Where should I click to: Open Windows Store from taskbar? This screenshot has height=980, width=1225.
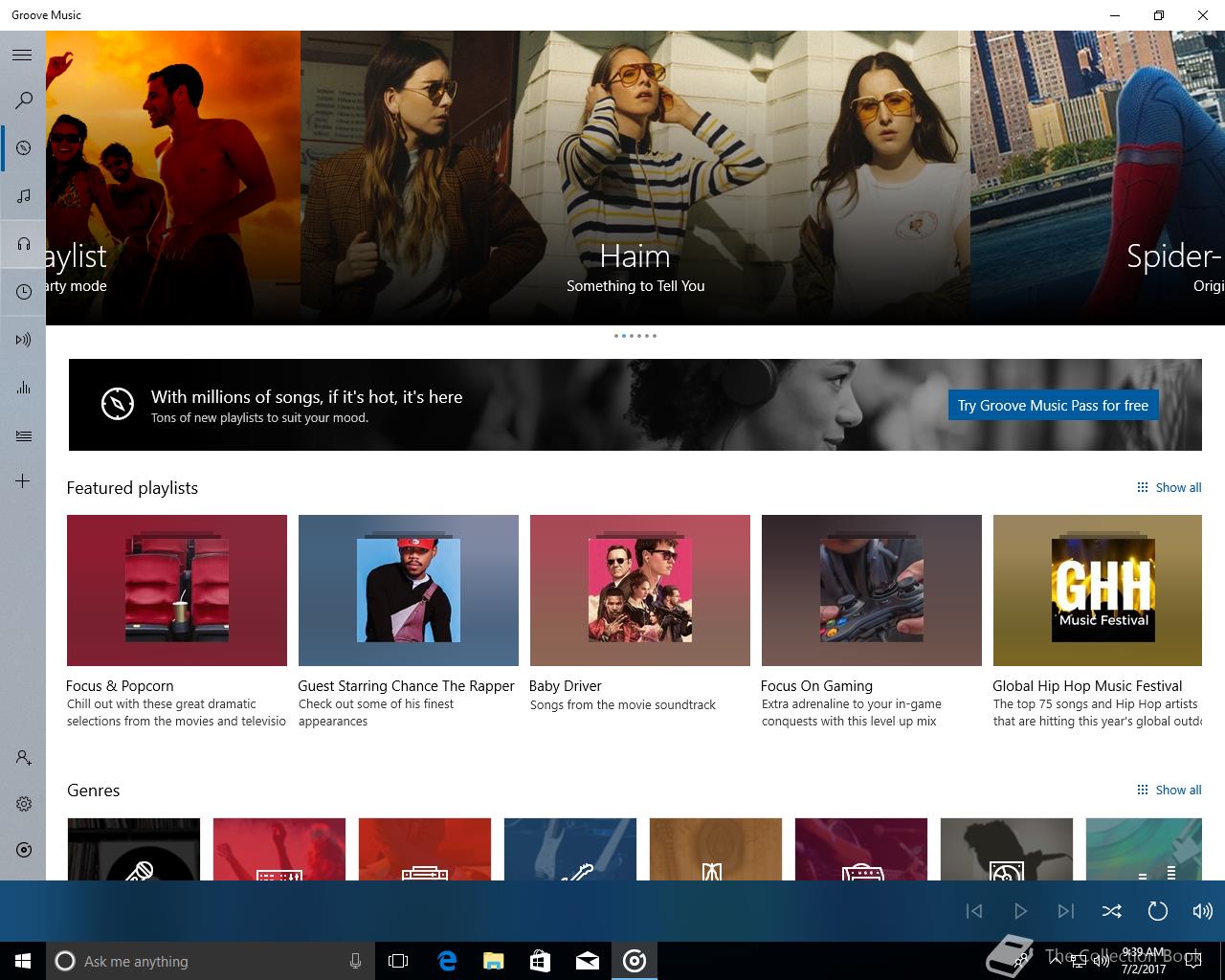[540, 961]
